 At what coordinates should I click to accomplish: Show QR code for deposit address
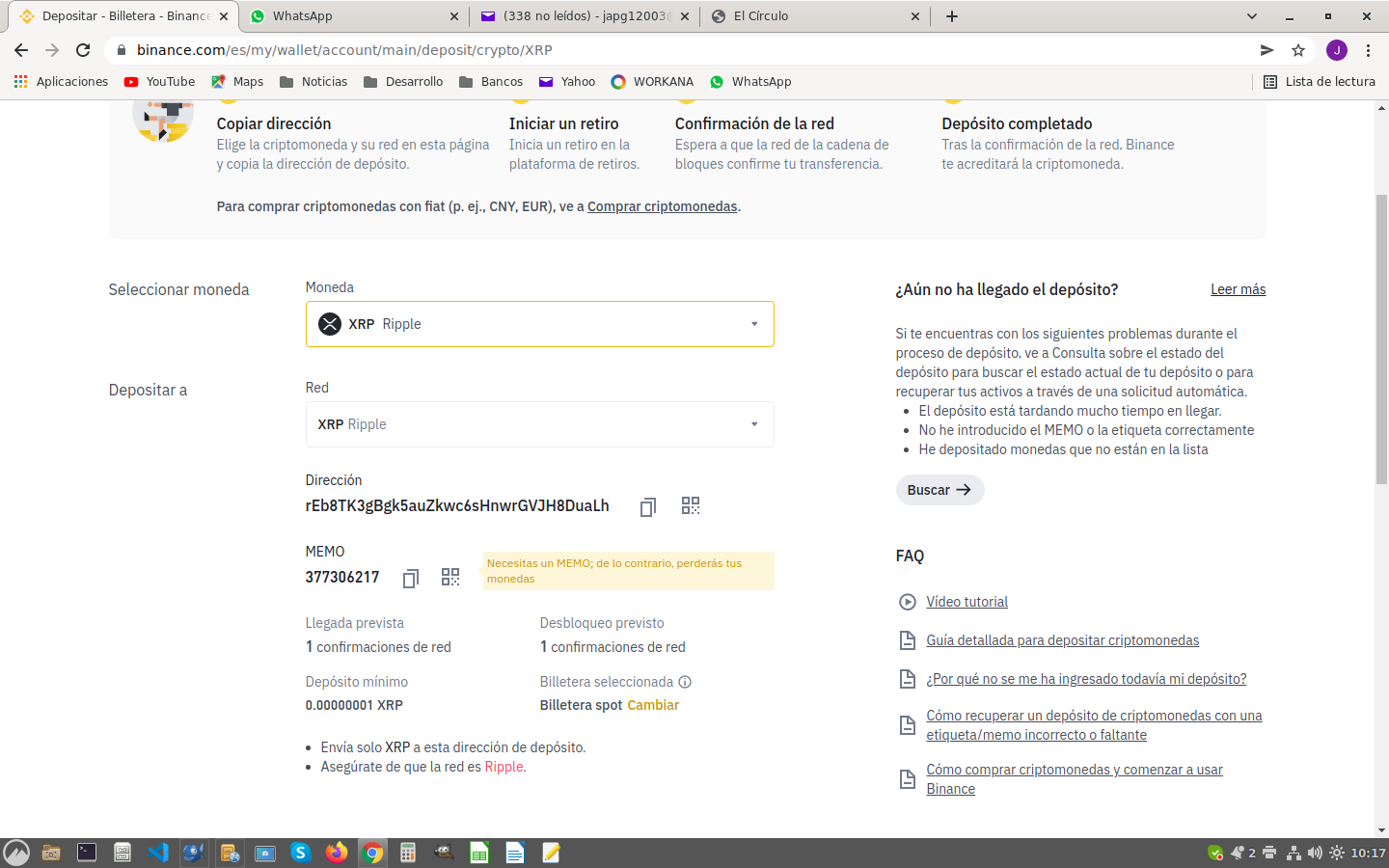[x=691, y=506]
